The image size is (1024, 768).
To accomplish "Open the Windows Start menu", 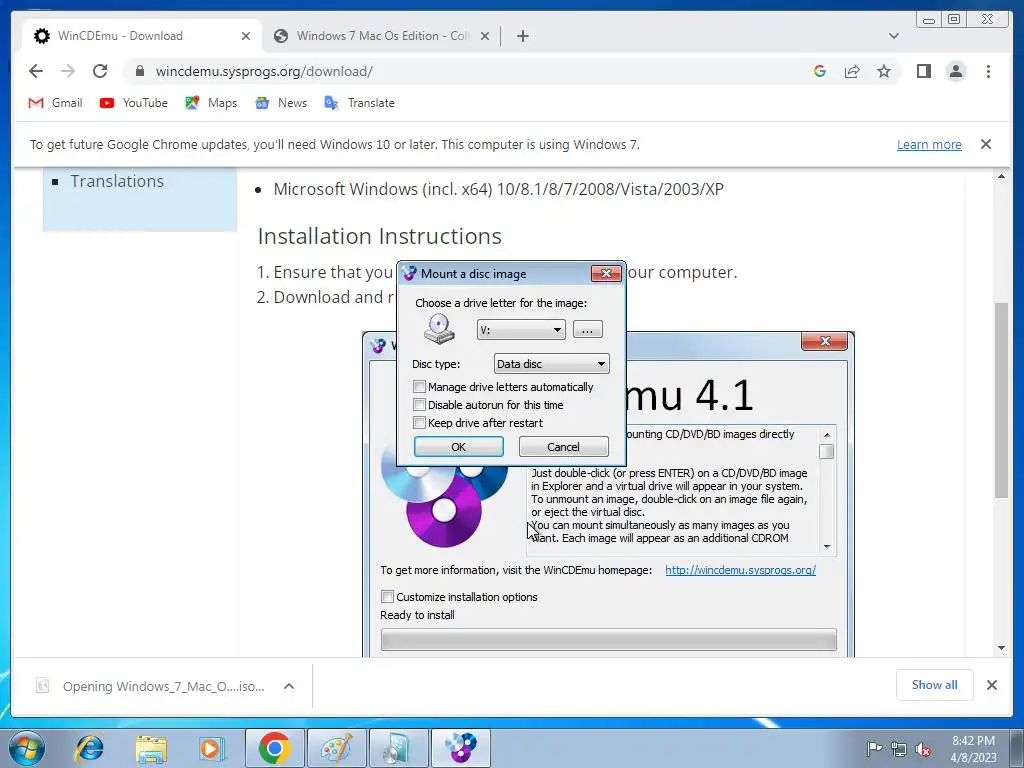I will (26, 747).
